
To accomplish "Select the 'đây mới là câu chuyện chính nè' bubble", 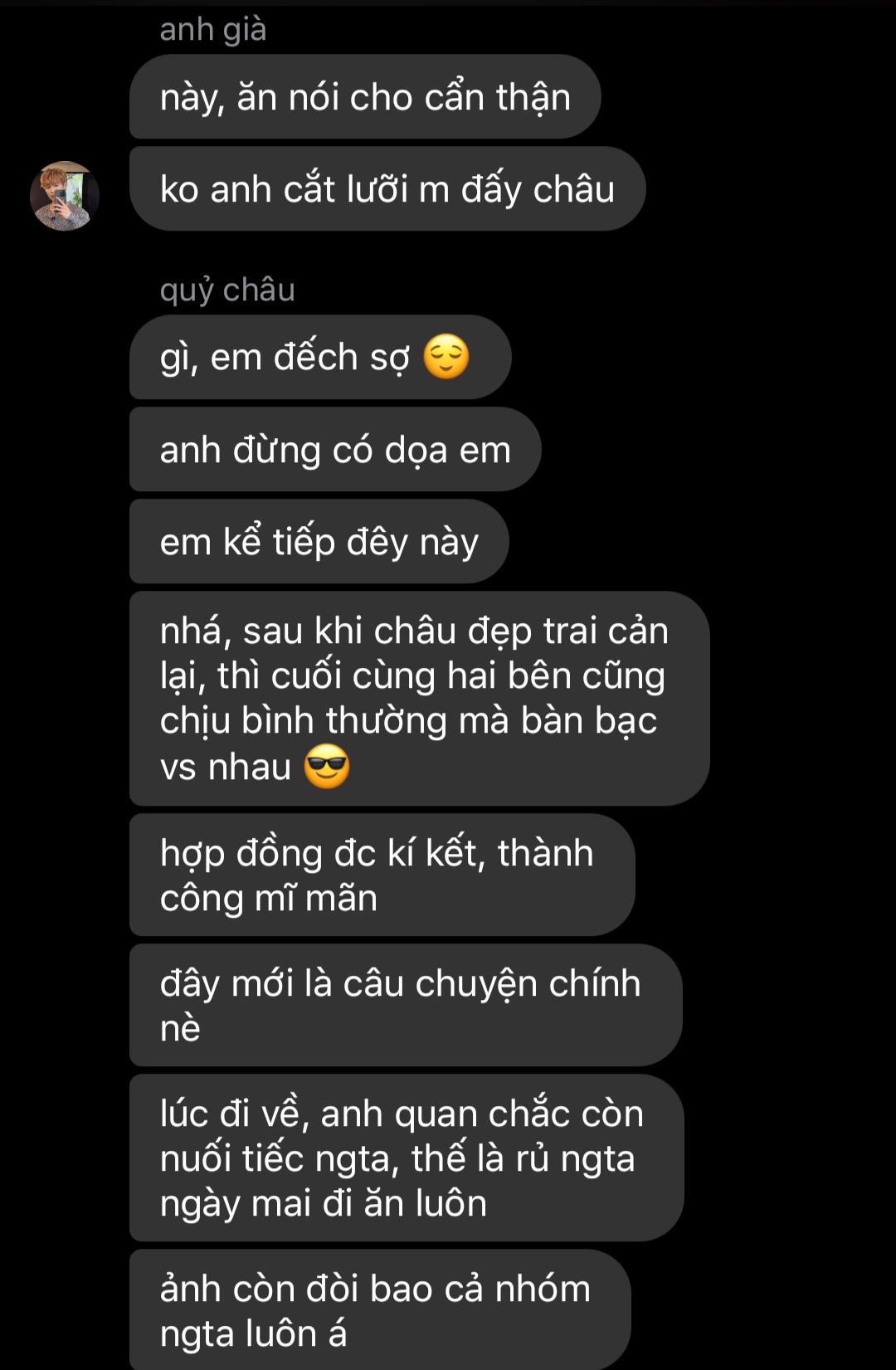I will click(406, 1006).
